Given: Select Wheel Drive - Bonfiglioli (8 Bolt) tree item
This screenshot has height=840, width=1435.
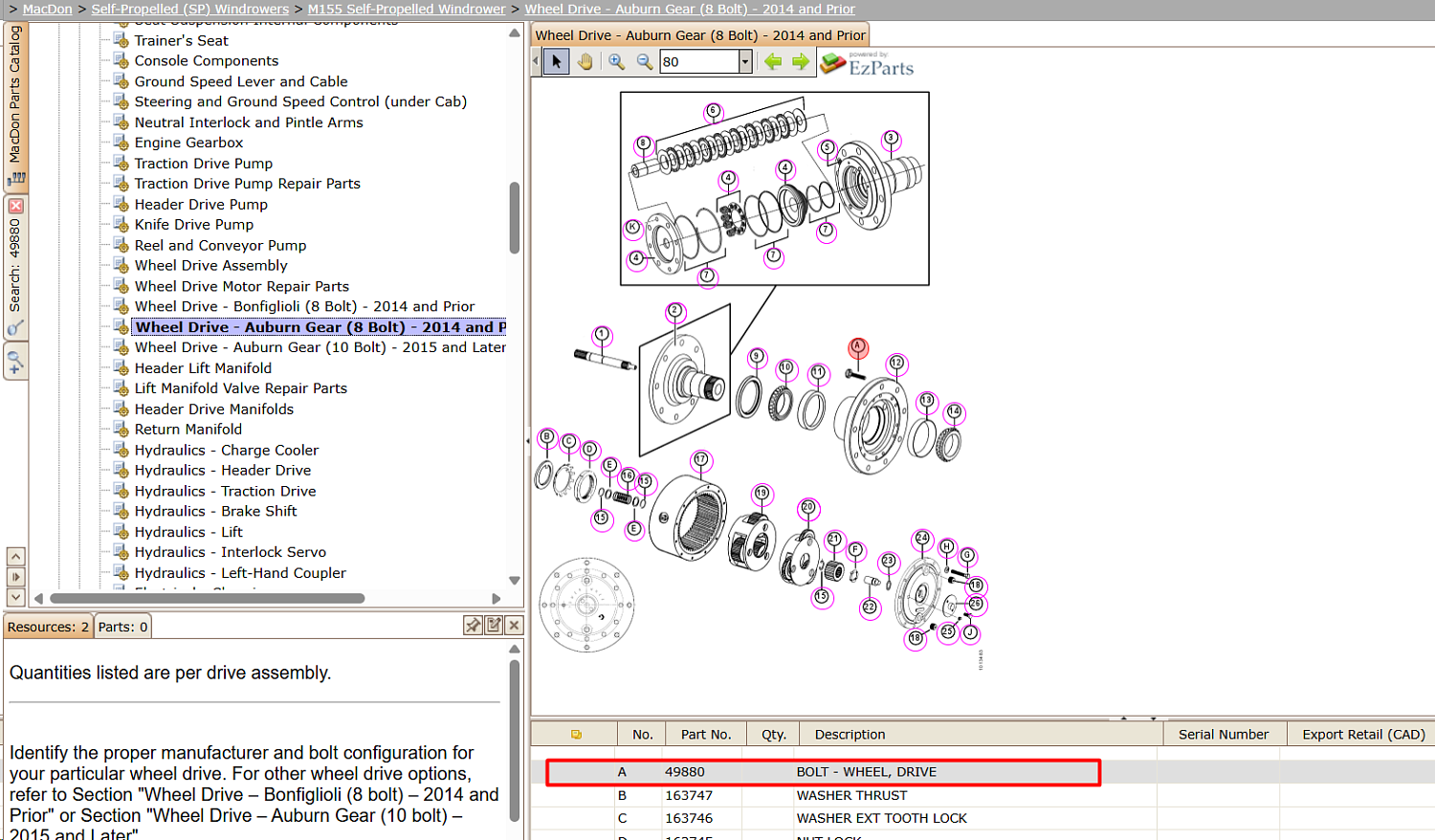Looking at the screenshot, I should pyautogui.click(x=305, y=306).
